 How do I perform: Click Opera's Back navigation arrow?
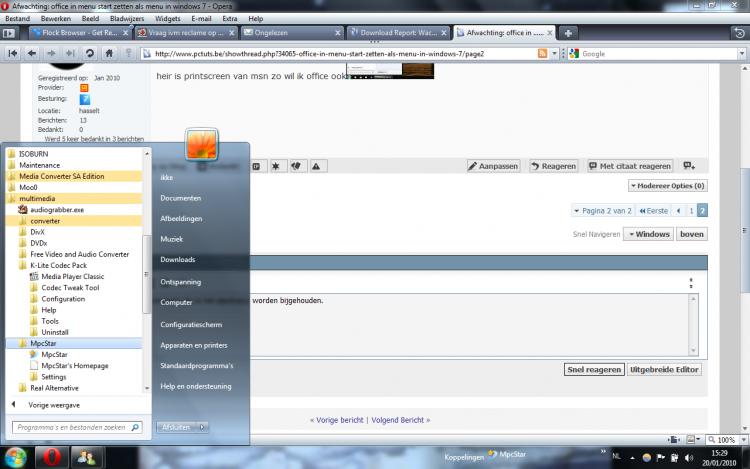coord(32,53)
